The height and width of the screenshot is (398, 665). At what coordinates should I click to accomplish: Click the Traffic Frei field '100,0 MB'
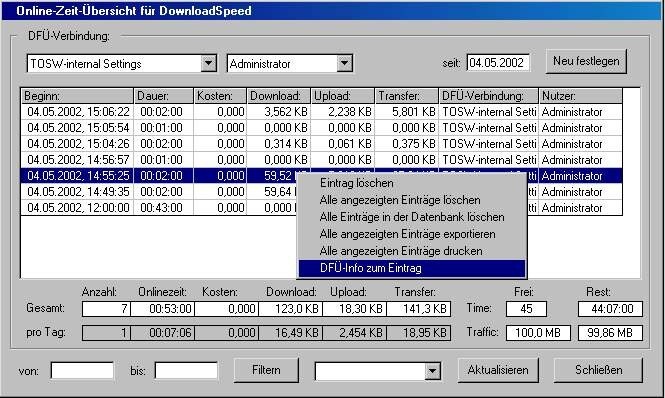[538, 333]
